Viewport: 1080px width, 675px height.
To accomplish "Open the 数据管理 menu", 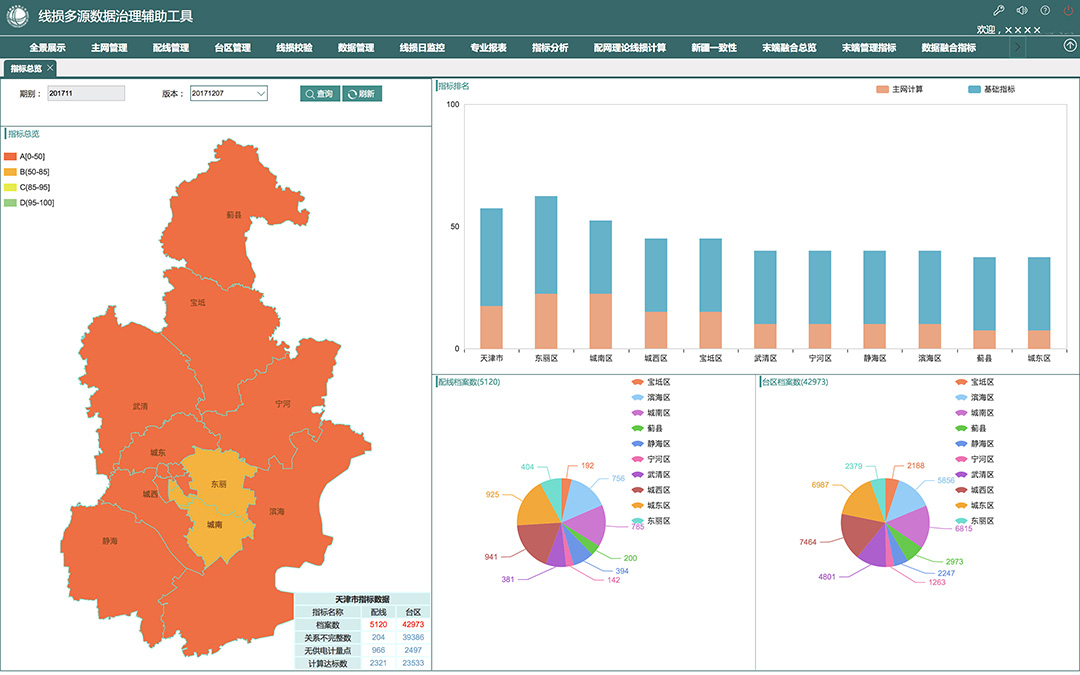I will [356, 47].
